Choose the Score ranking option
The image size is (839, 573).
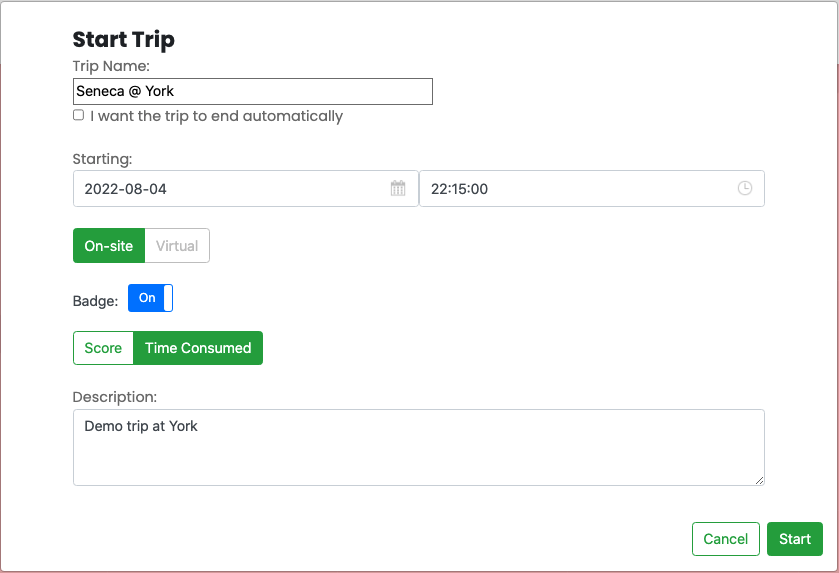[x=103, y=348]
